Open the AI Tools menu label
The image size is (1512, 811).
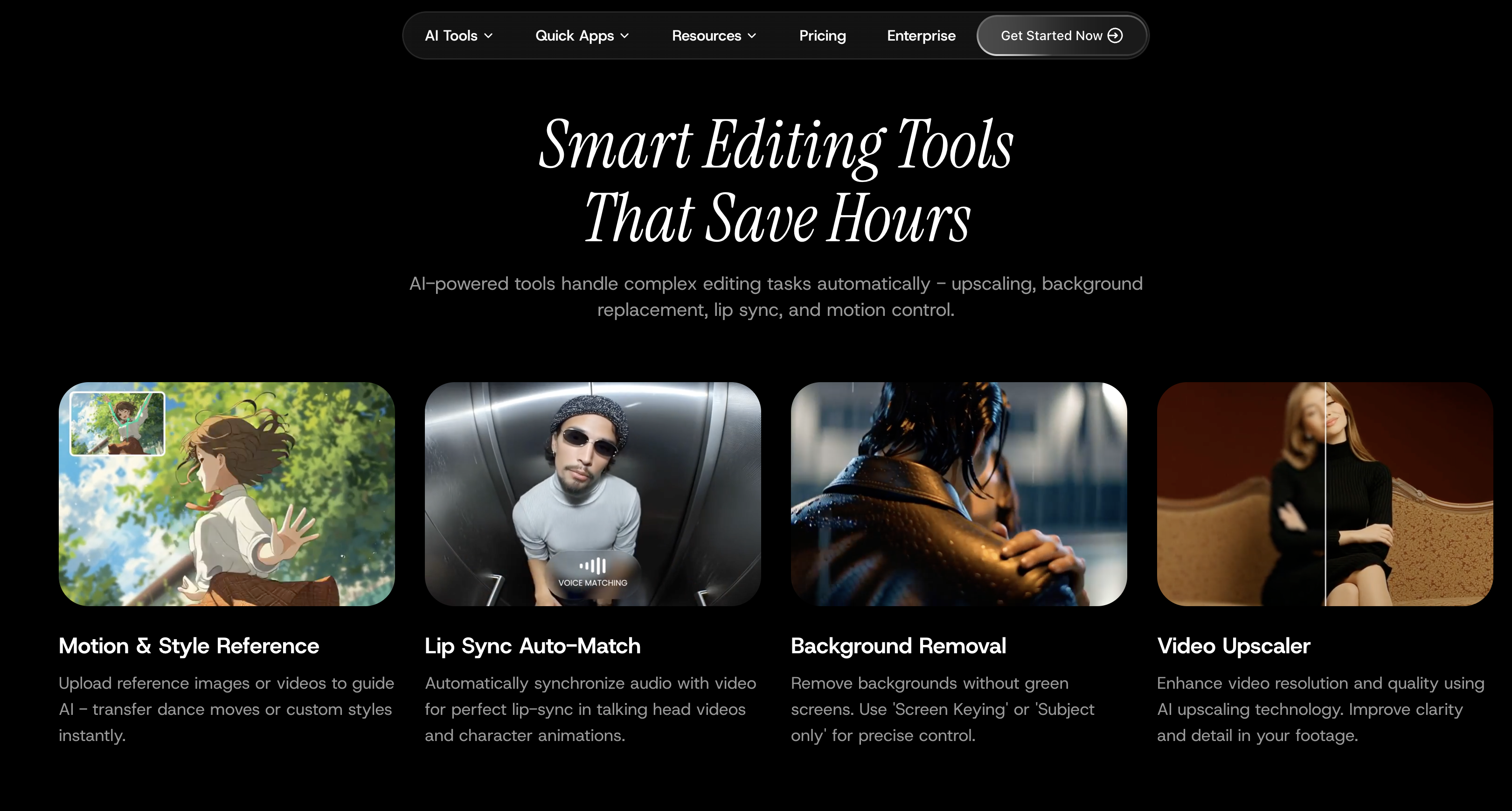(451, 36)
